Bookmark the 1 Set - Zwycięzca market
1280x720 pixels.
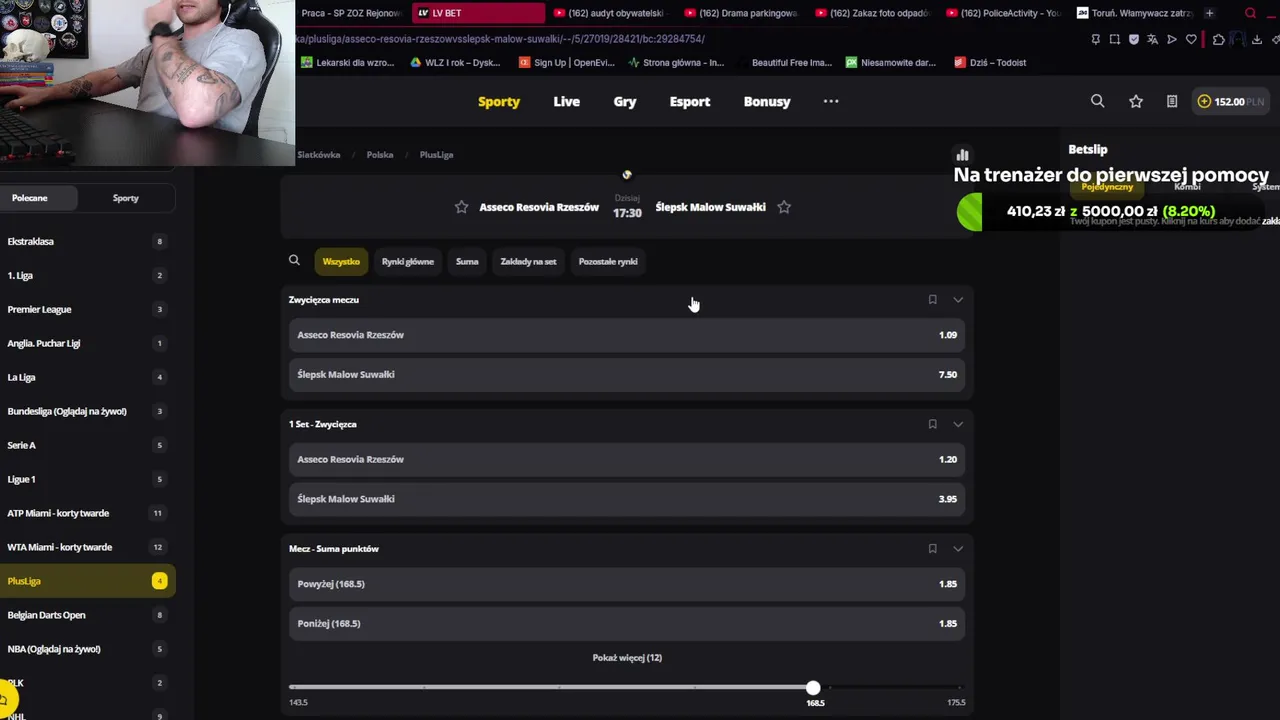coord(932,424)
